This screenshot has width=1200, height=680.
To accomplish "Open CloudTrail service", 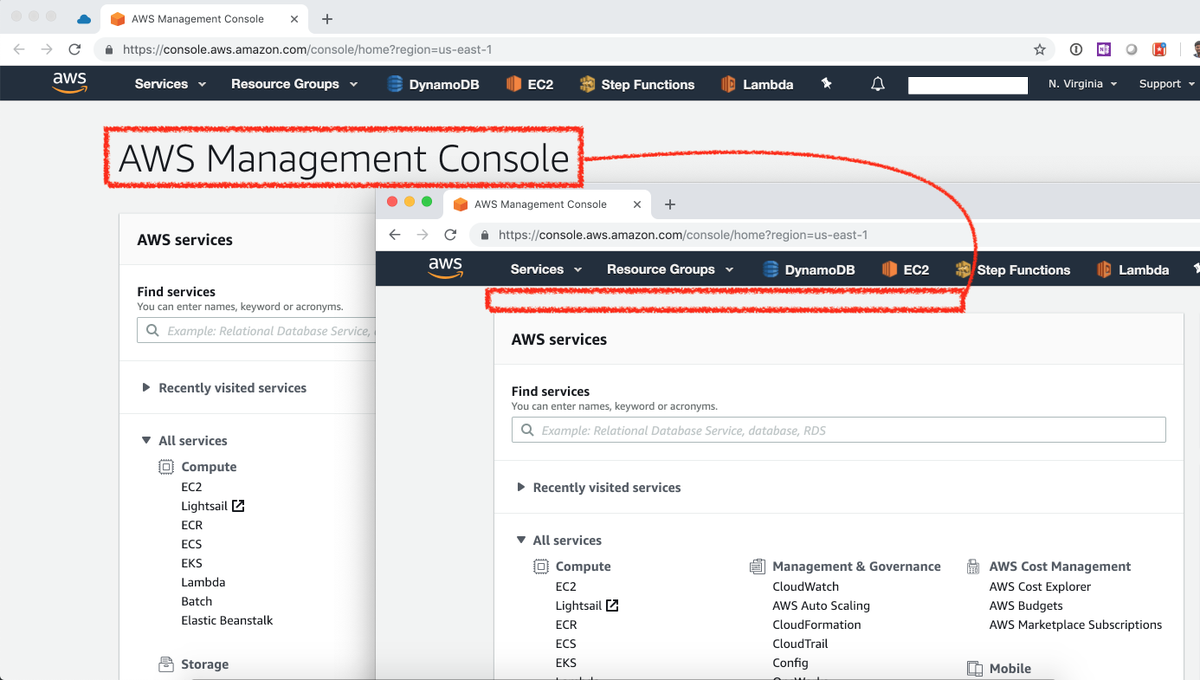I will 800,644.
